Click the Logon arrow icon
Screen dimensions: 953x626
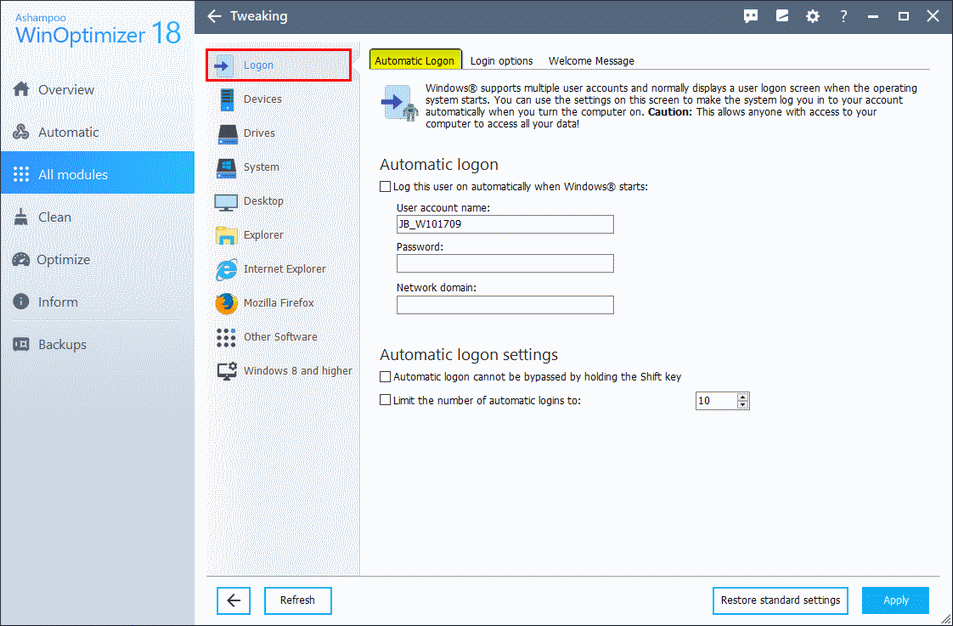click(x=224, y=65)
